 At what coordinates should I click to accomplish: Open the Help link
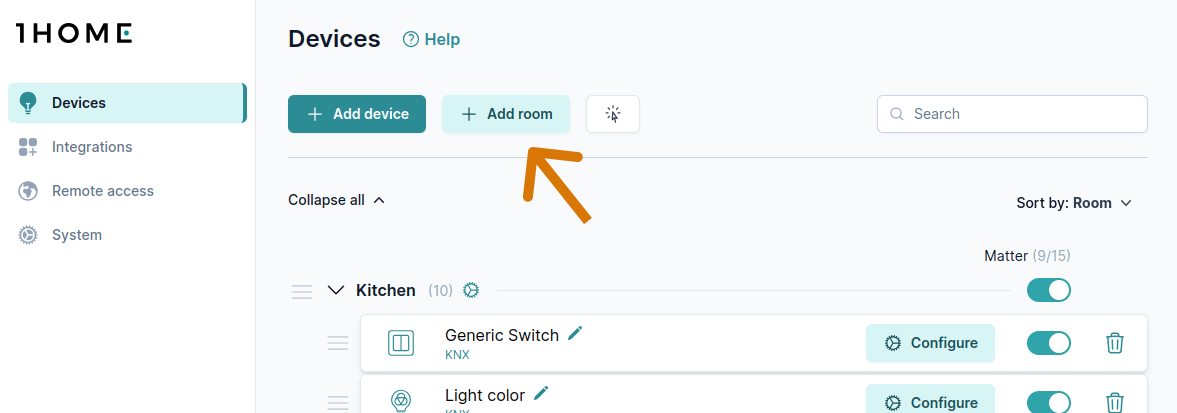[x=431, y=40]
